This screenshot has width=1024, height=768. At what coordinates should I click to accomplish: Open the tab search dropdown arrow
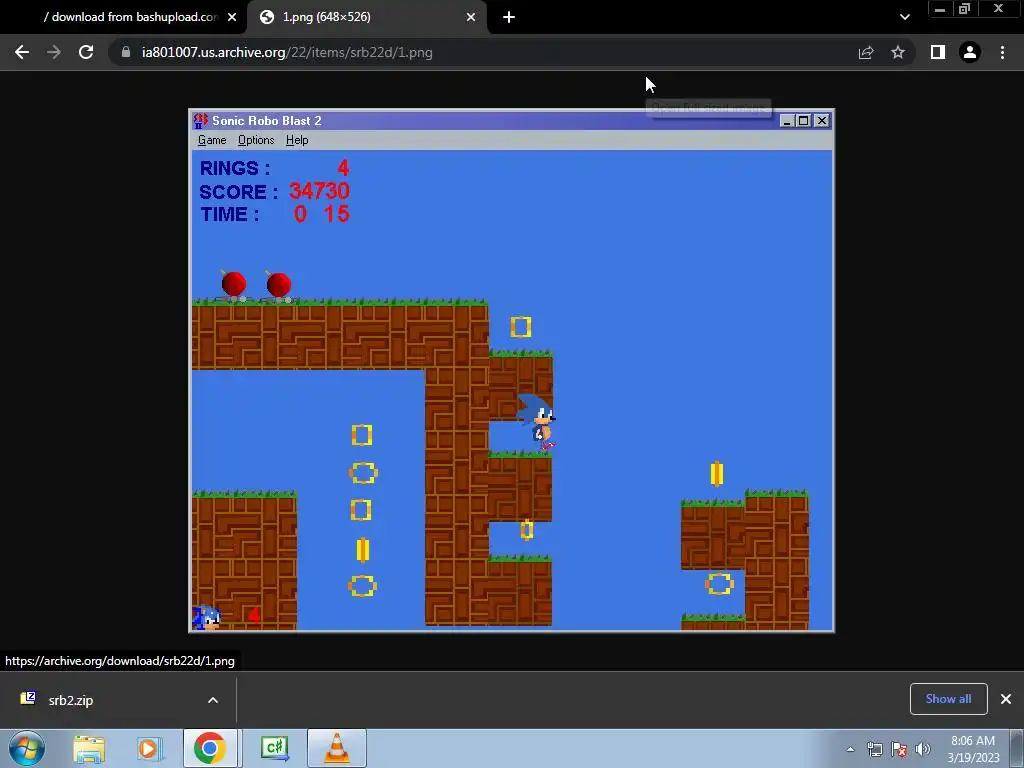point(904,17)
